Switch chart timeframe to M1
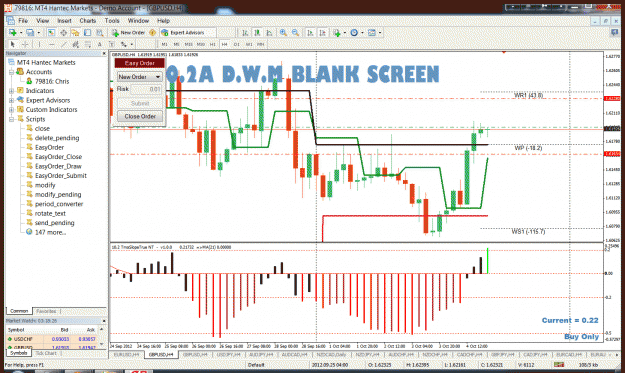The width and height of the screenshot is (625, 373). tap(164, 44)
